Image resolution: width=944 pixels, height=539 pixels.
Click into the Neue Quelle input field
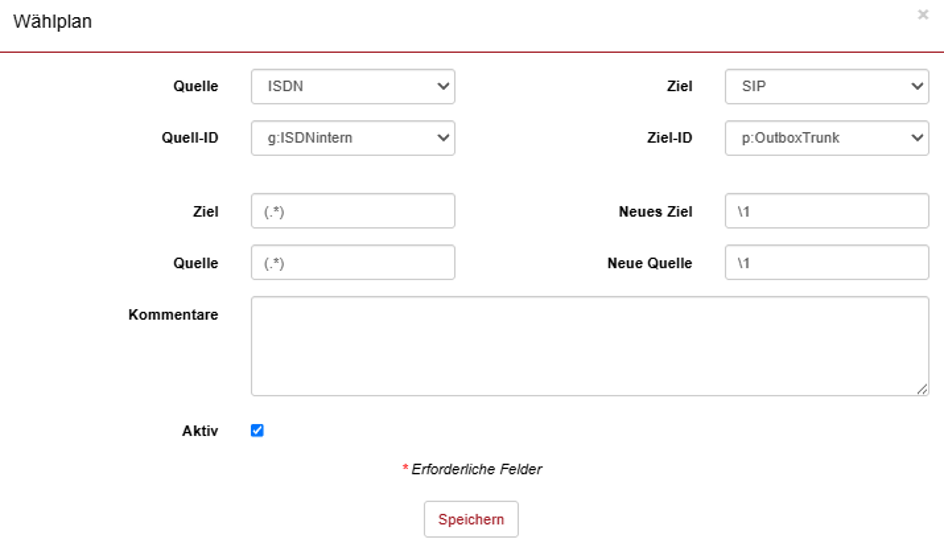tap(827, 263)
